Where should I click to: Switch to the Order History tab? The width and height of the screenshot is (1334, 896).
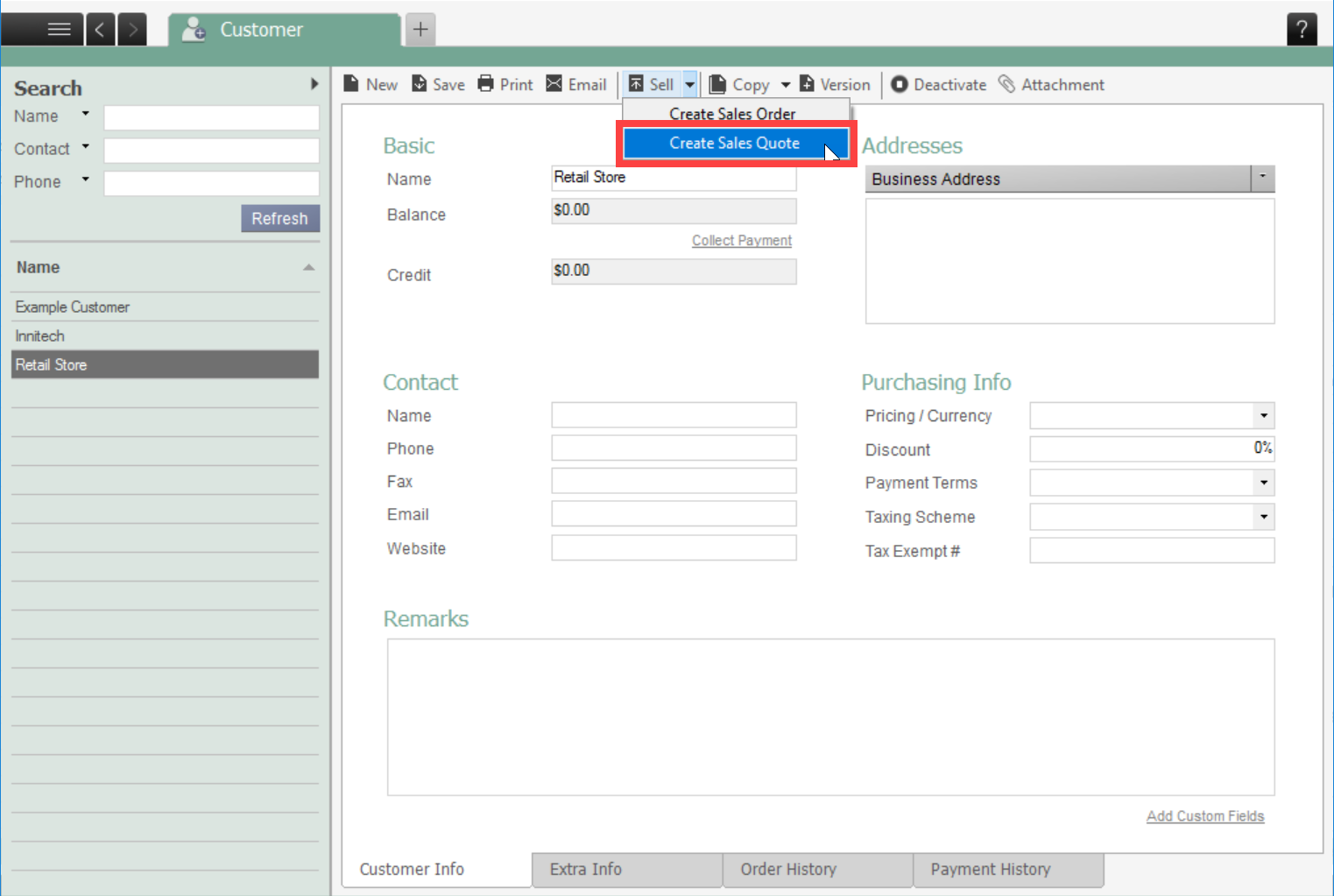point(818,869)
